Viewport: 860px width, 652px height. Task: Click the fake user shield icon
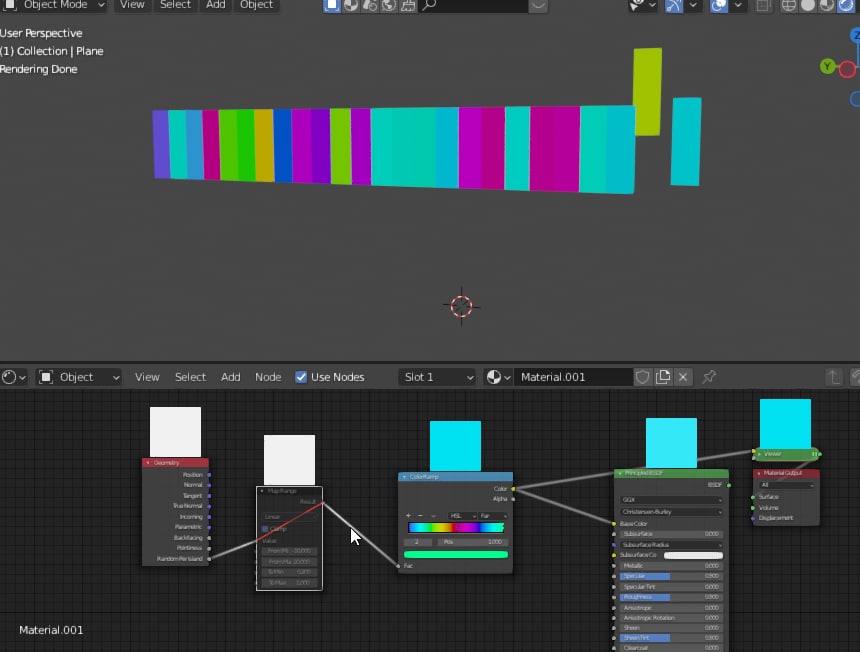pyautogui.click(x=643, y=377)
